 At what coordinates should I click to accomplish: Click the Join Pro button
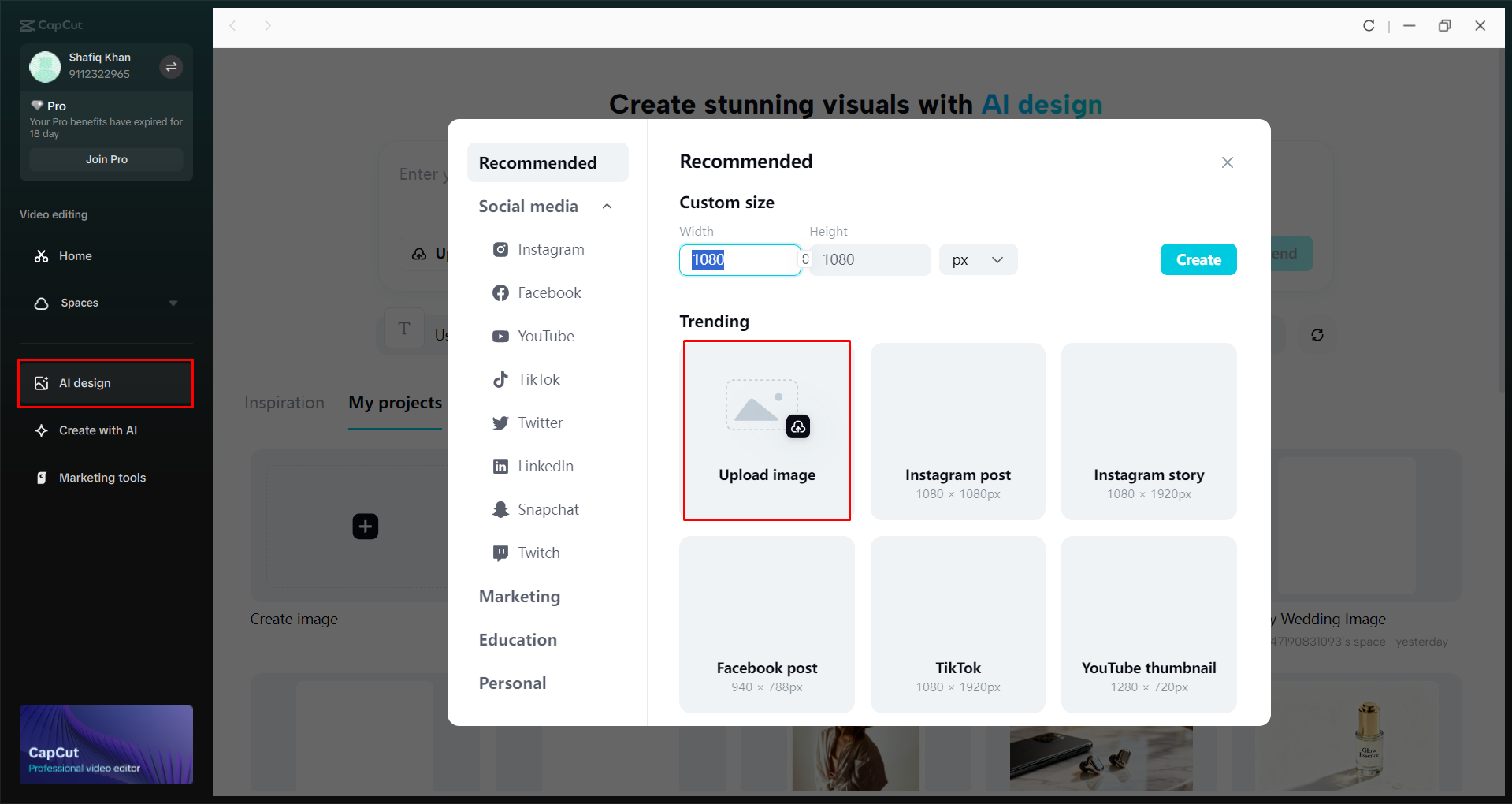click(106, 159)
